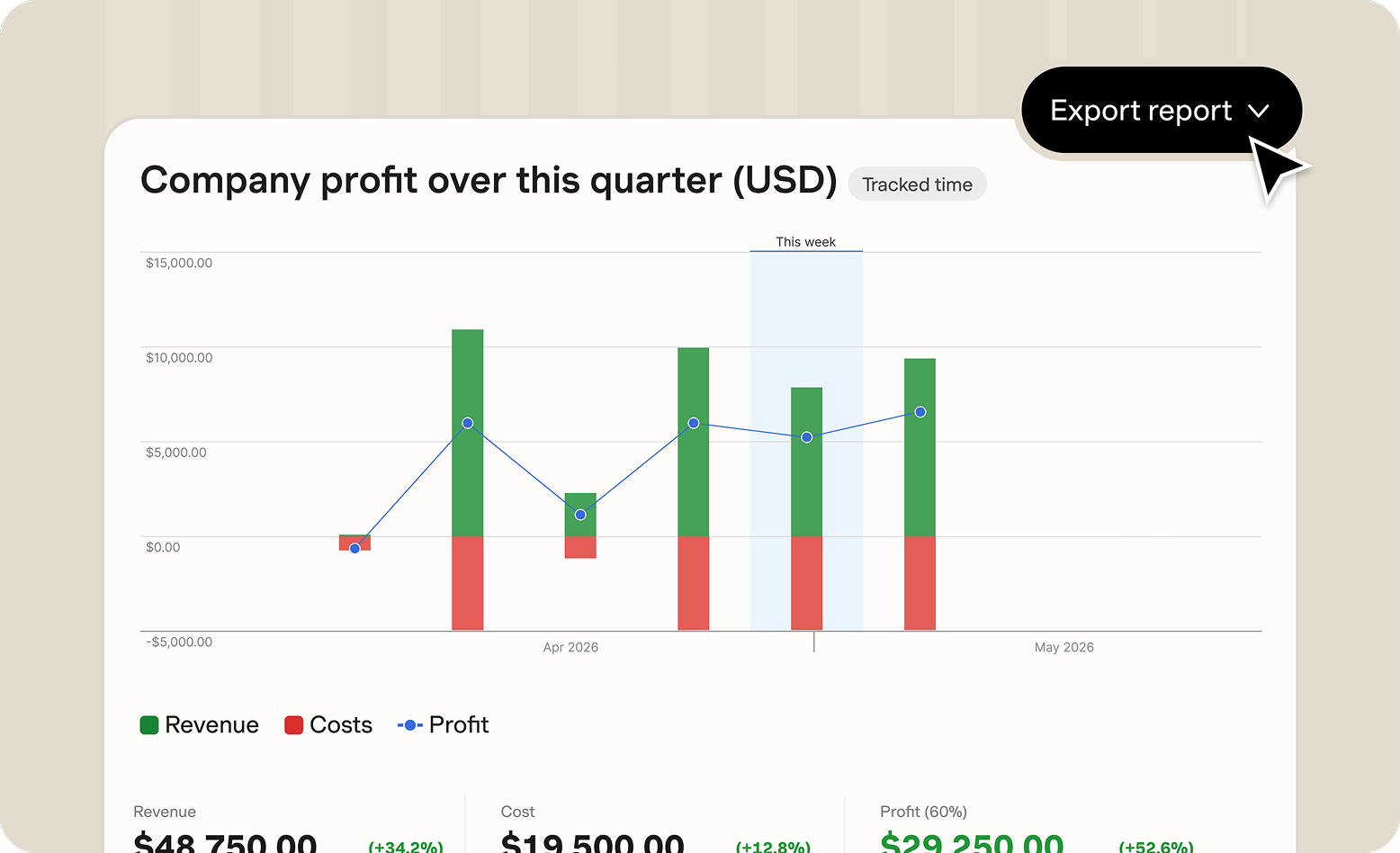
Task: Click the Export report button
Action: 1141,110
